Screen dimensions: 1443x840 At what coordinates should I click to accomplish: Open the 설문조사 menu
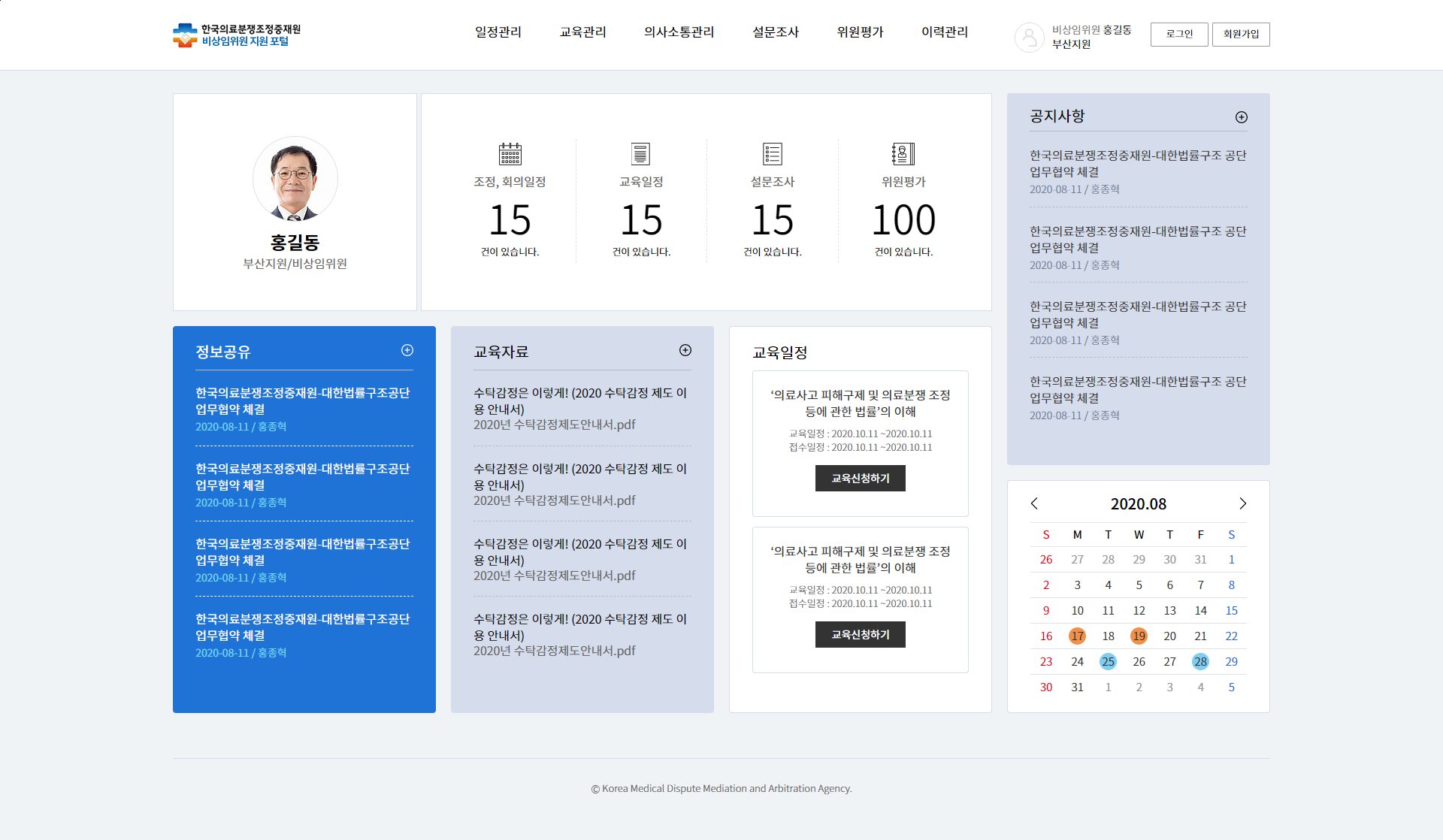pos(776,32)
